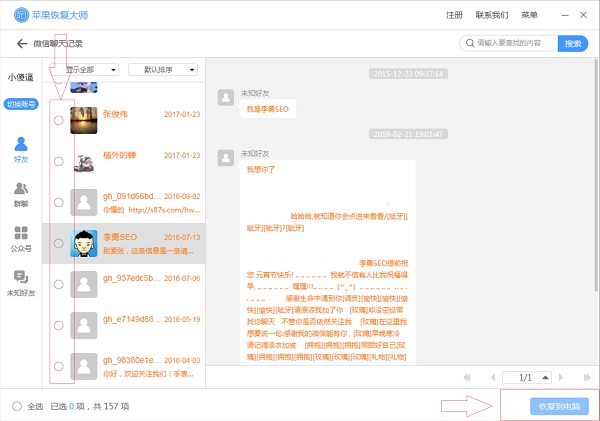This screenshot has width=600, height=421.
Task: Expand the 显示全部 filter dropdown
Action: (91, 70)
